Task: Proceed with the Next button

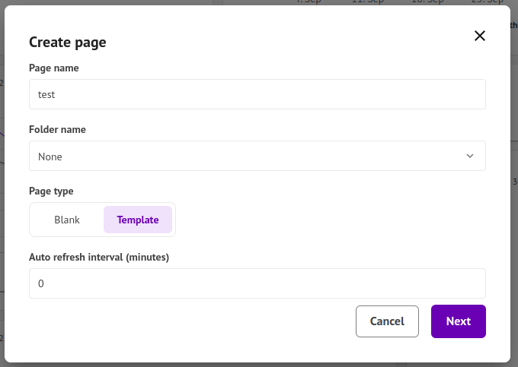Action: (458, 321)
